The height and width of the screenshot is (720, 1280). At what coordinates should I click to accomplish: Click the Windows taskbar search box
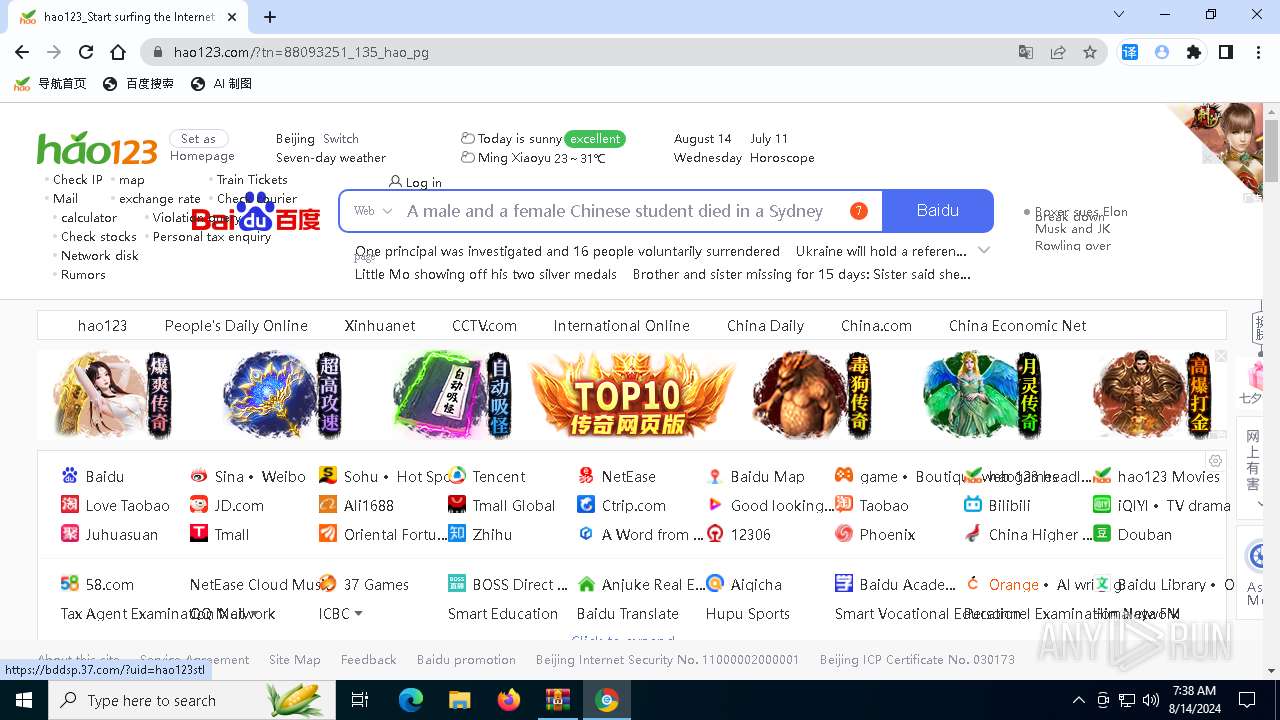click(192, 700)
